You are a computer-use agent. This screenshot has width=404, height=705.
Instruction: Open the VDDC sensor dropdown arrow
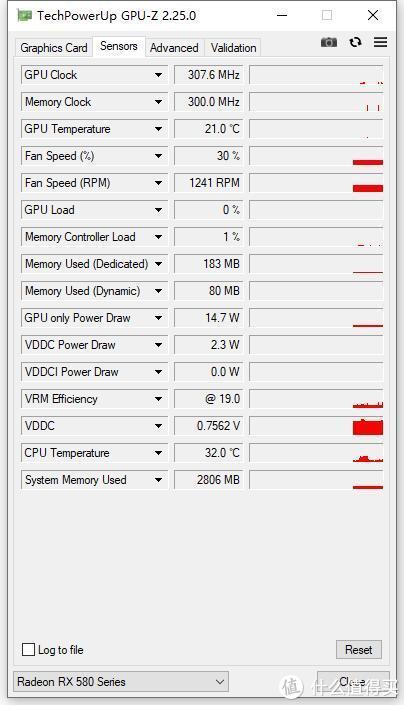point(158,426)
